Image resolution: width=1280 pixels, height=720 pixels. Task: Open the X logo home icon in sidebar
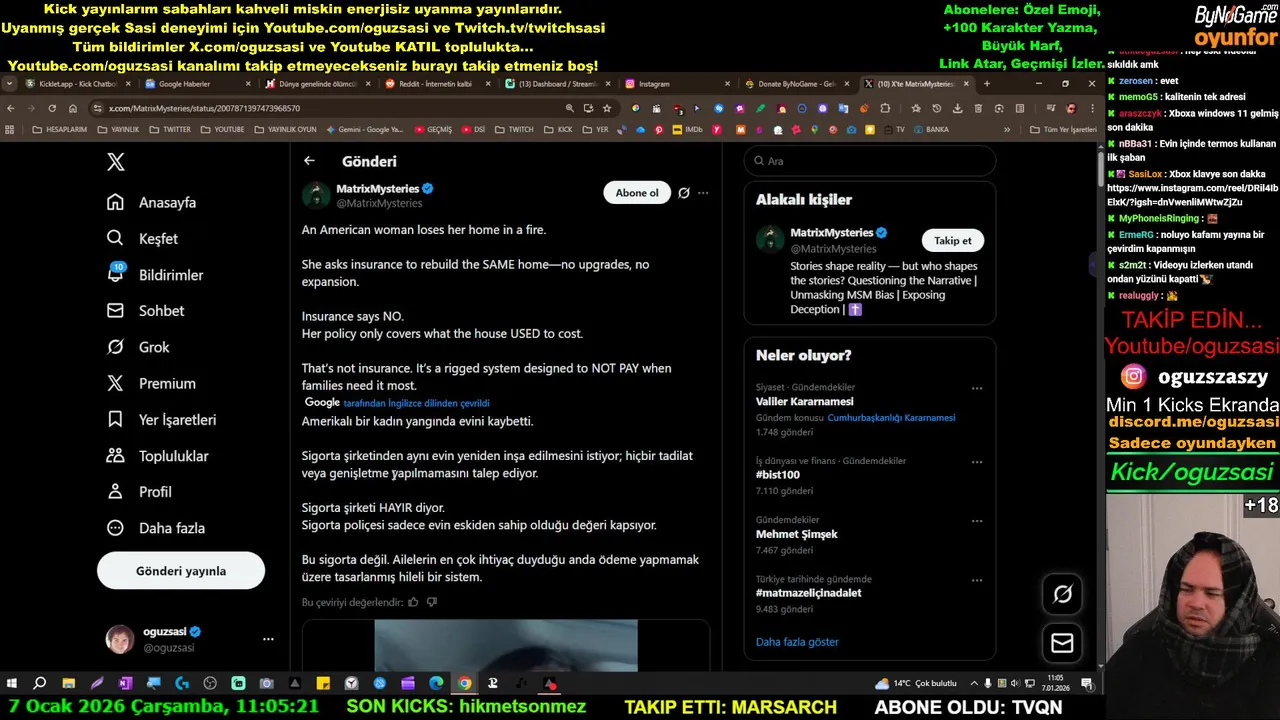point(116,162)
